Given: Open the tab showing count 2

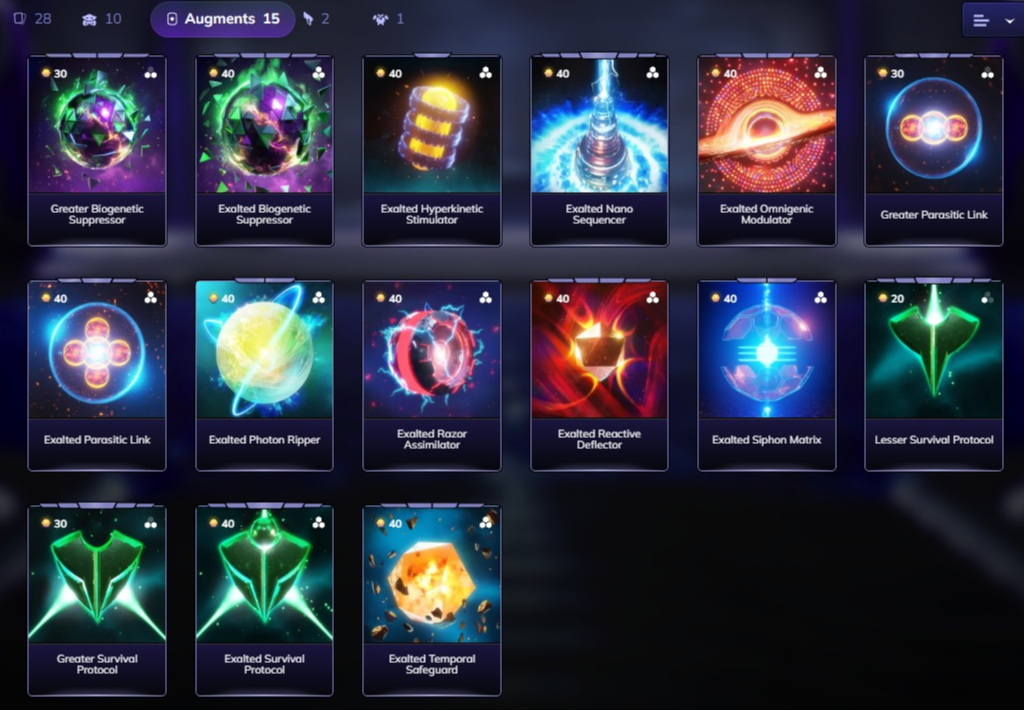Looking at the screenshot, I should click(316, 19).
